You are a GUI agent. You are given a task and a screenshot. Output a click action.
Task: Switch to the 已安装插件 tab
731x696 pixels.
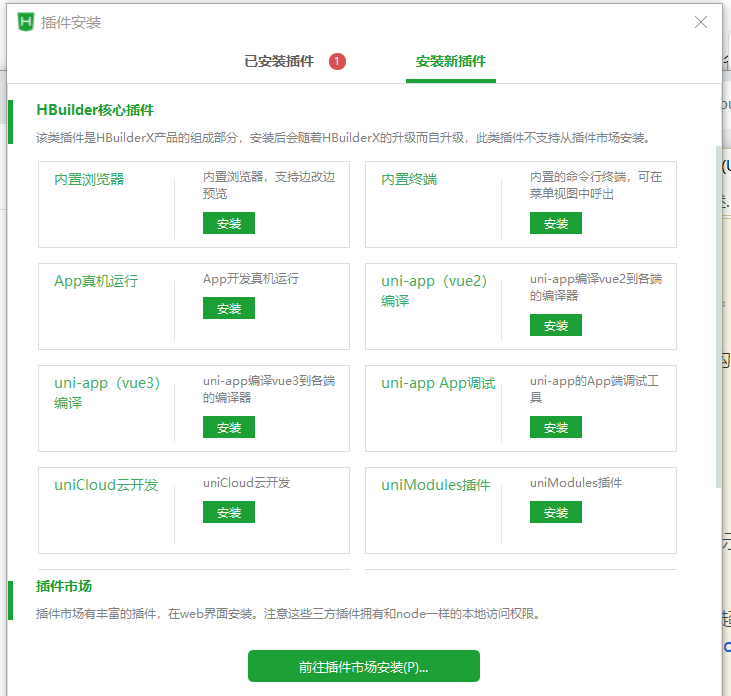click(279, 62)
